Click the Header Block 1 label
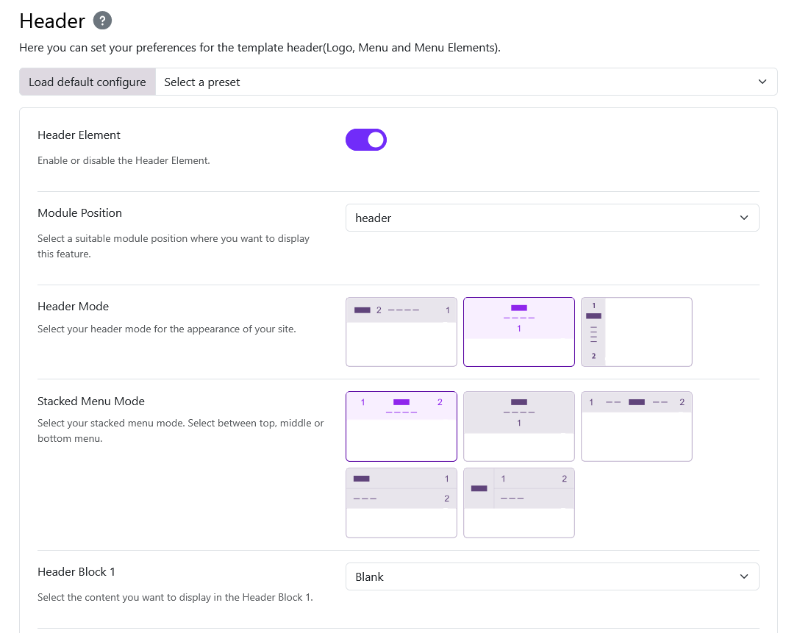Image resolution: width=800 pixels, height=633 pixels. click(77, 572)
